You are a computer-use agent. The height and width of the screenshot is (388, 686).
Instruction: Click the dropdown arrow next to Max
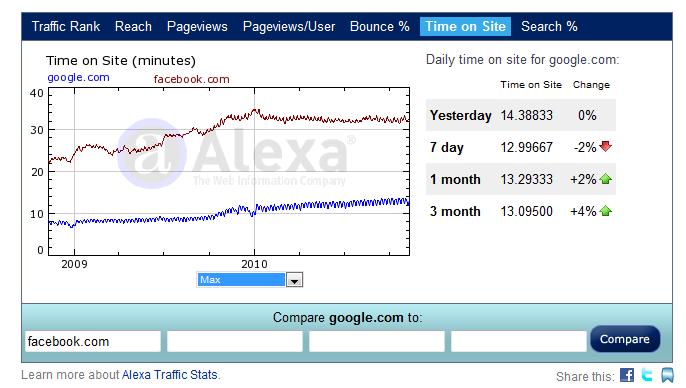294,280
